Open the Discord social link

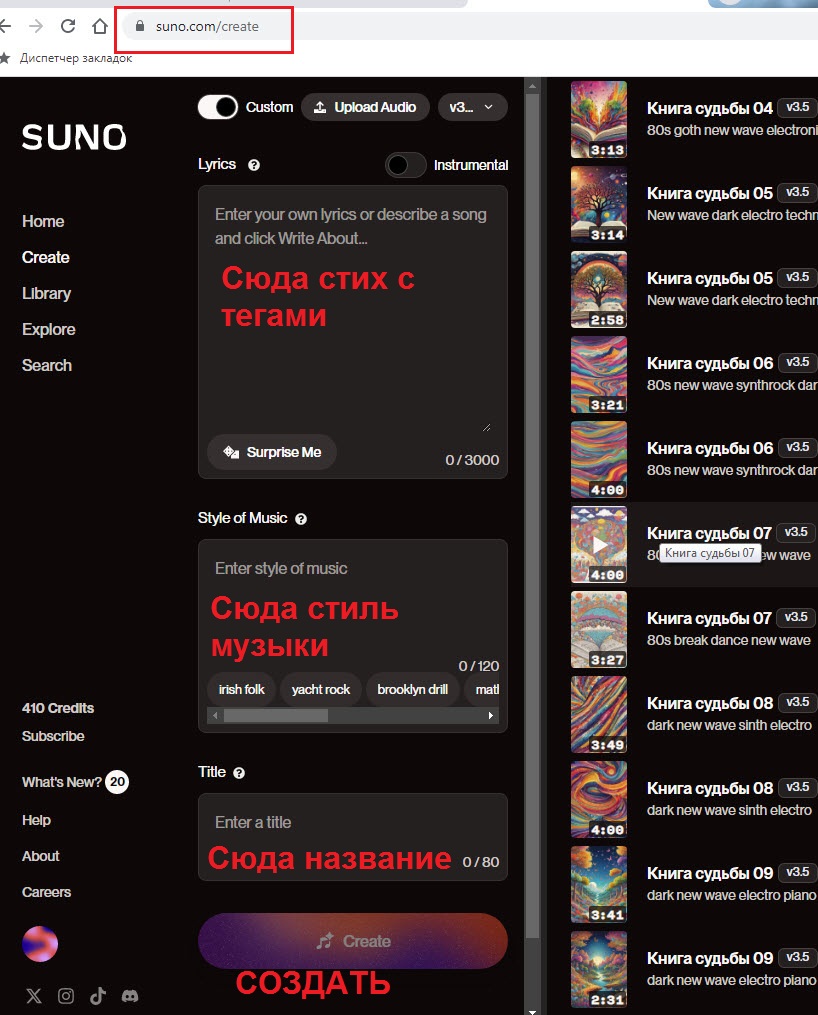pos(130,996)
